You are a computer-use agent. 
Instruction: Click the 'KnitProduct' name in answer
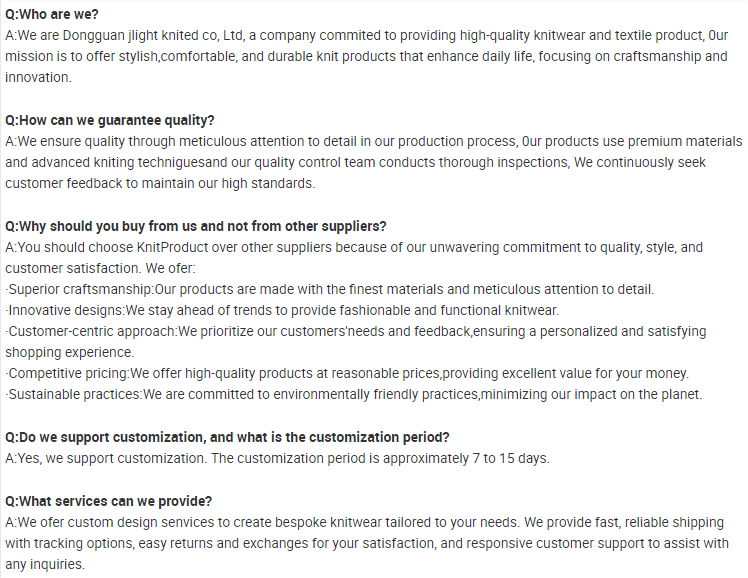[172, 248]
